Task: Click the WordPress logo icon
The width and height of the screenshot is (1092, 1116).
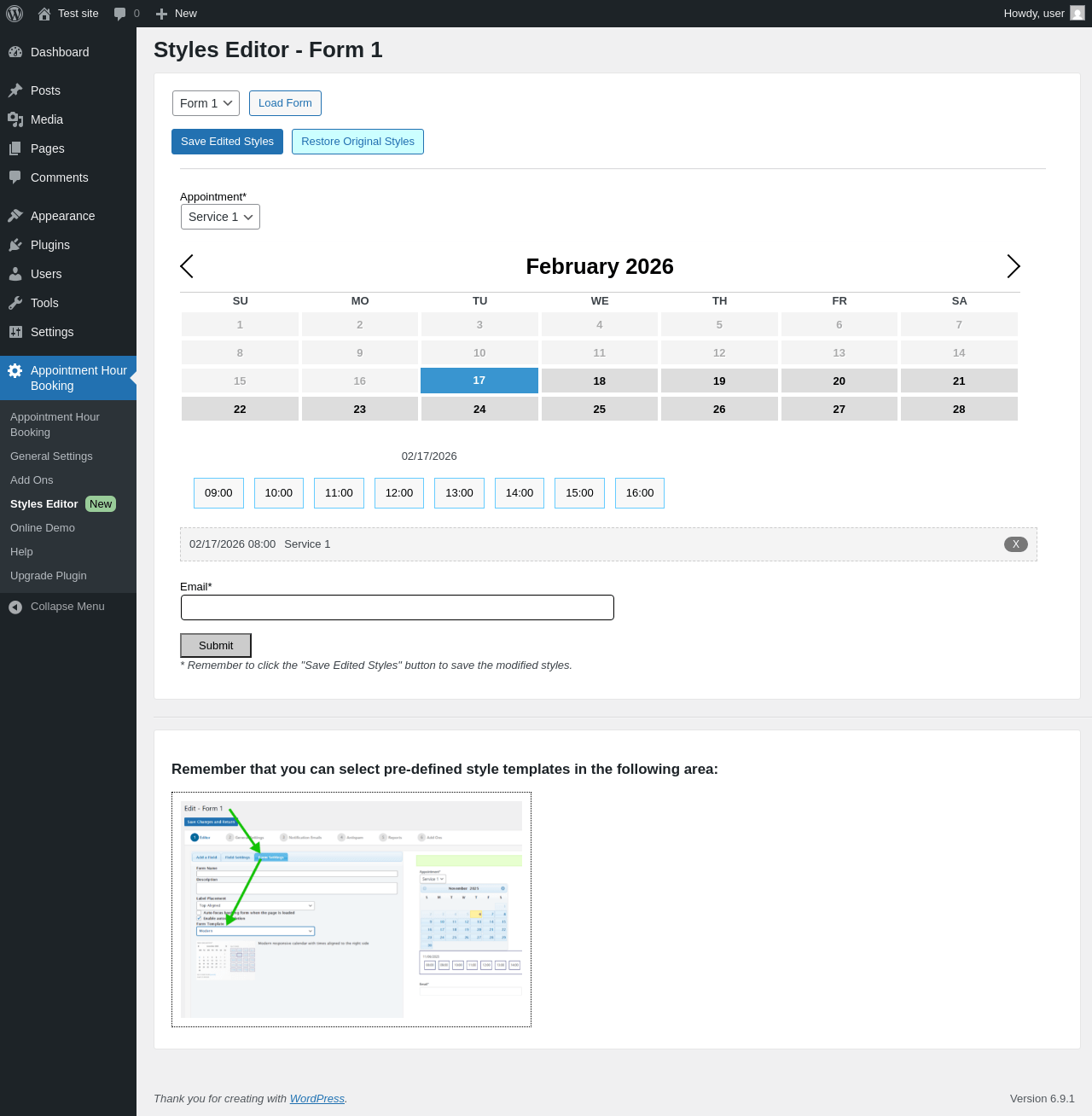Action: (x=15, y=14)
